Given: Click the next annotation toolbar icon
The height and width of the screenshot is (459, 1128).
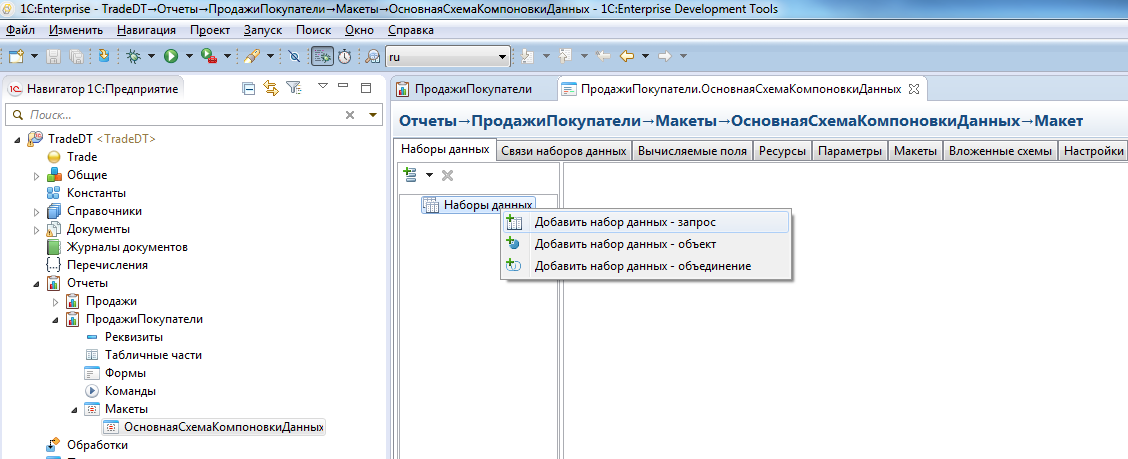Looking at the screenshot, I should point(527,56).
